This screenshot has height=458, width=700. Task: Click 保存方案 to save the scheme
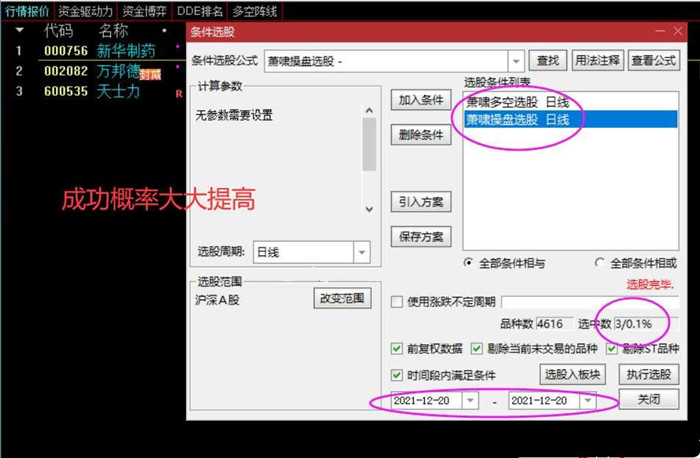(x=421, y=237)
